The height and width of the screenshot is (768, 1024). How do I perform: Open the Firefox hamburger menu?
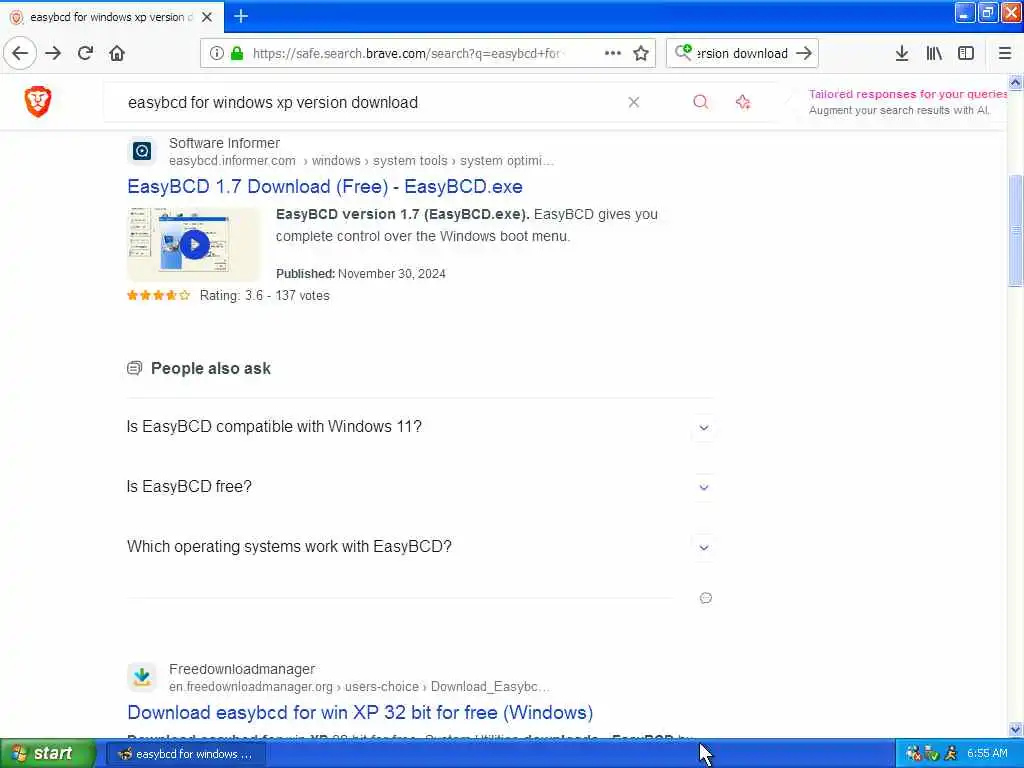point(1005,53)
